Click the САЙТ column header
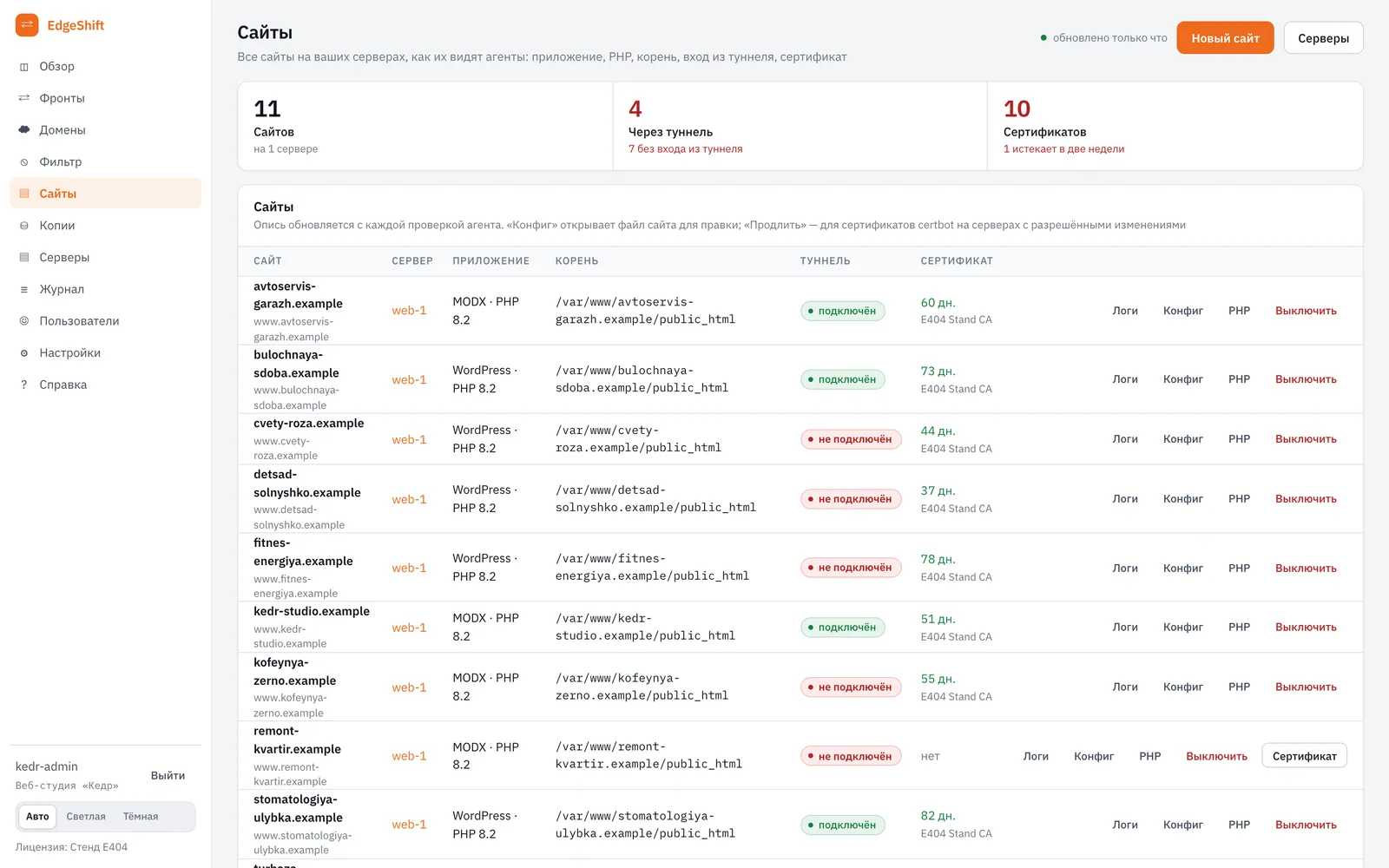The height and width of the screenshot is (868, 1389). click(267, 261)
